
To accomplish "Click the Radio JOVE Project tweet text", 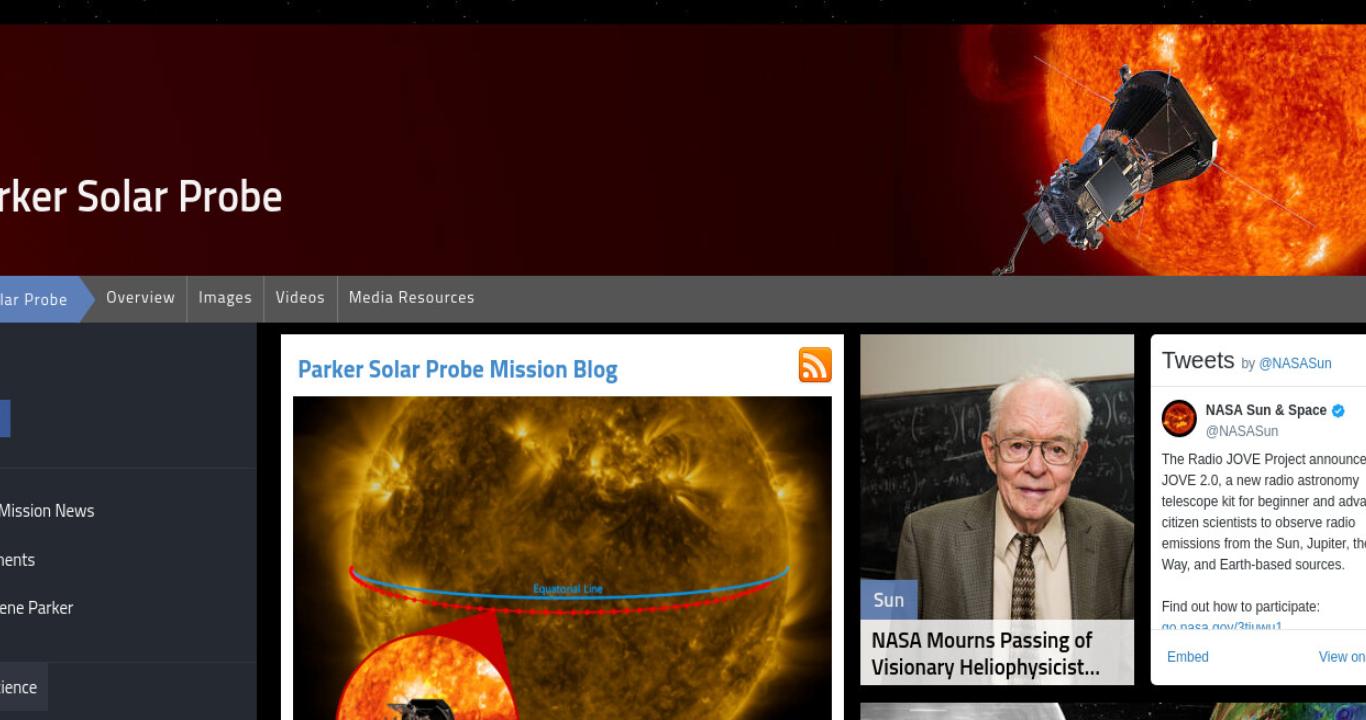I will click(1263, 512).
